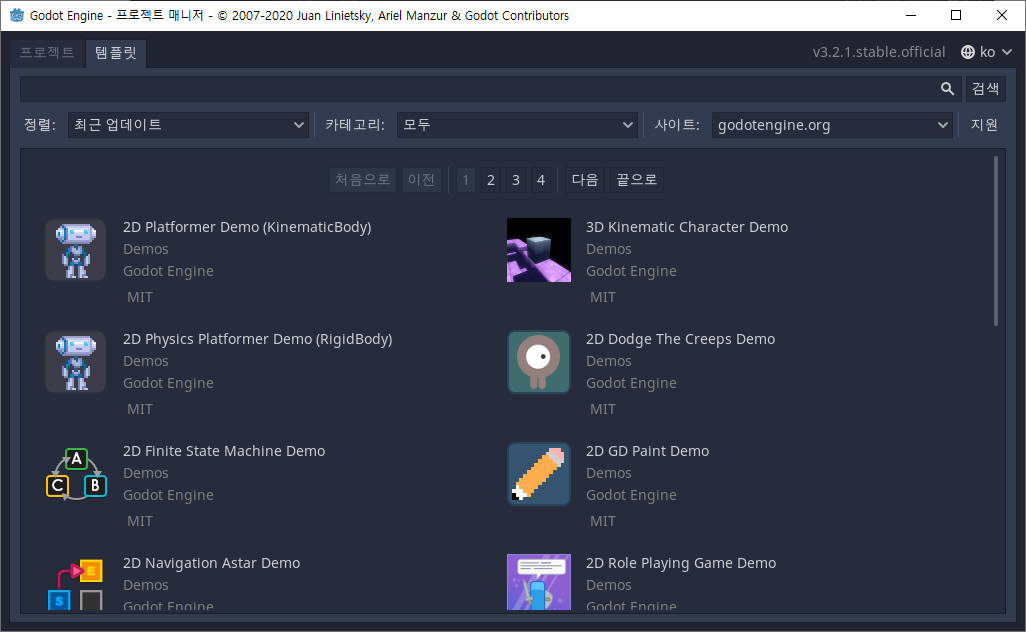Click Demos category under 2D Dodge The Creeps
This screenshot has height=632, width=1026.
609,361
